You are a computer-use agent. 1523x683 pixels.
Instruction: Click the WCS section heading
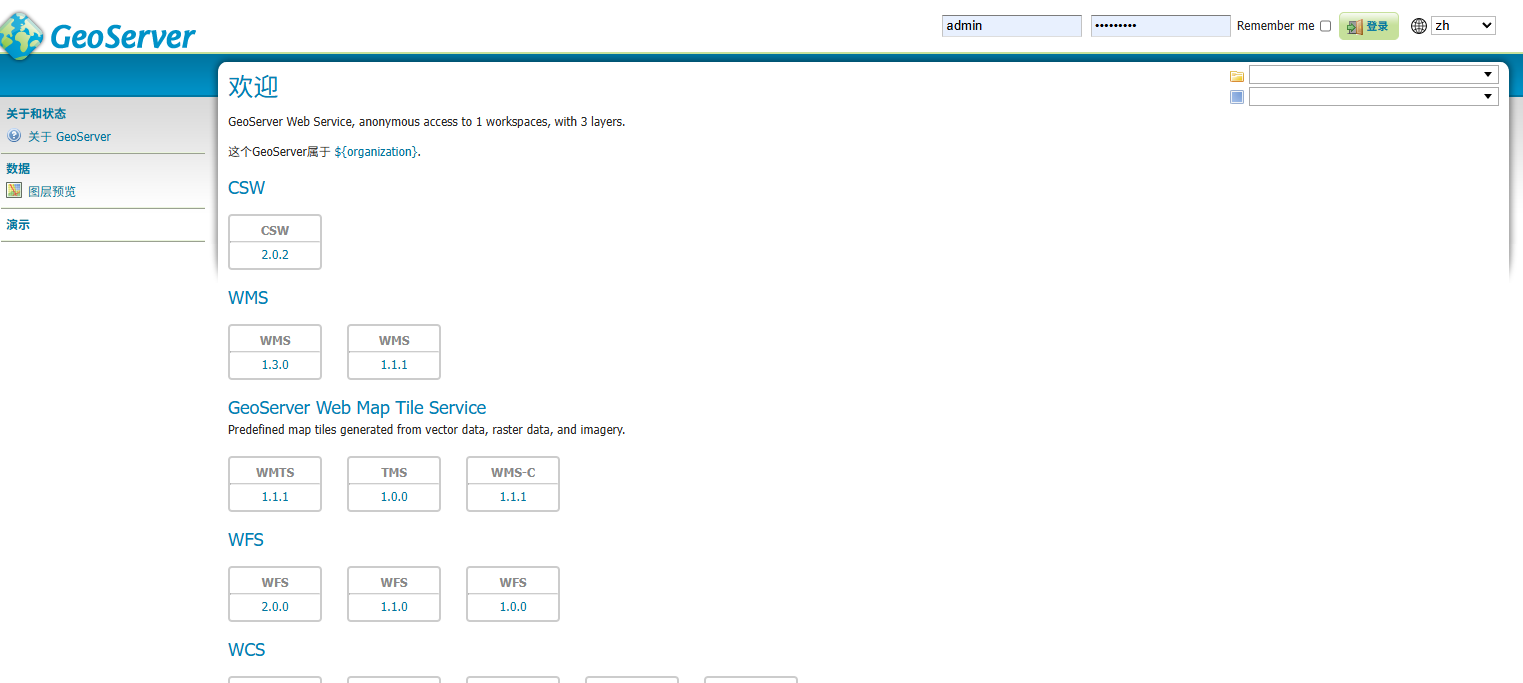pyautogui.click(x=247, y=650)
